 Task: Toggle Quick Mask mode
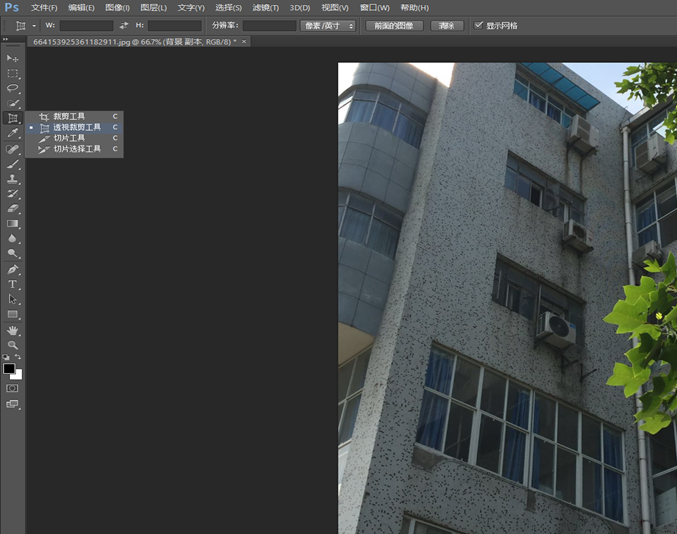point(13,387)
